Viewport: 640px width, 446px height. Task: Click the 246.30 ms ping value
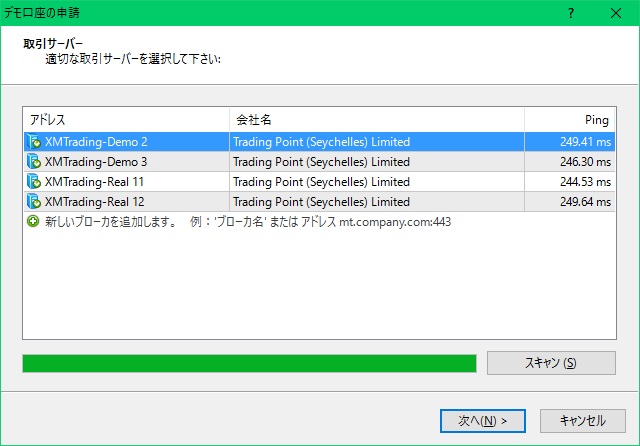585,162
